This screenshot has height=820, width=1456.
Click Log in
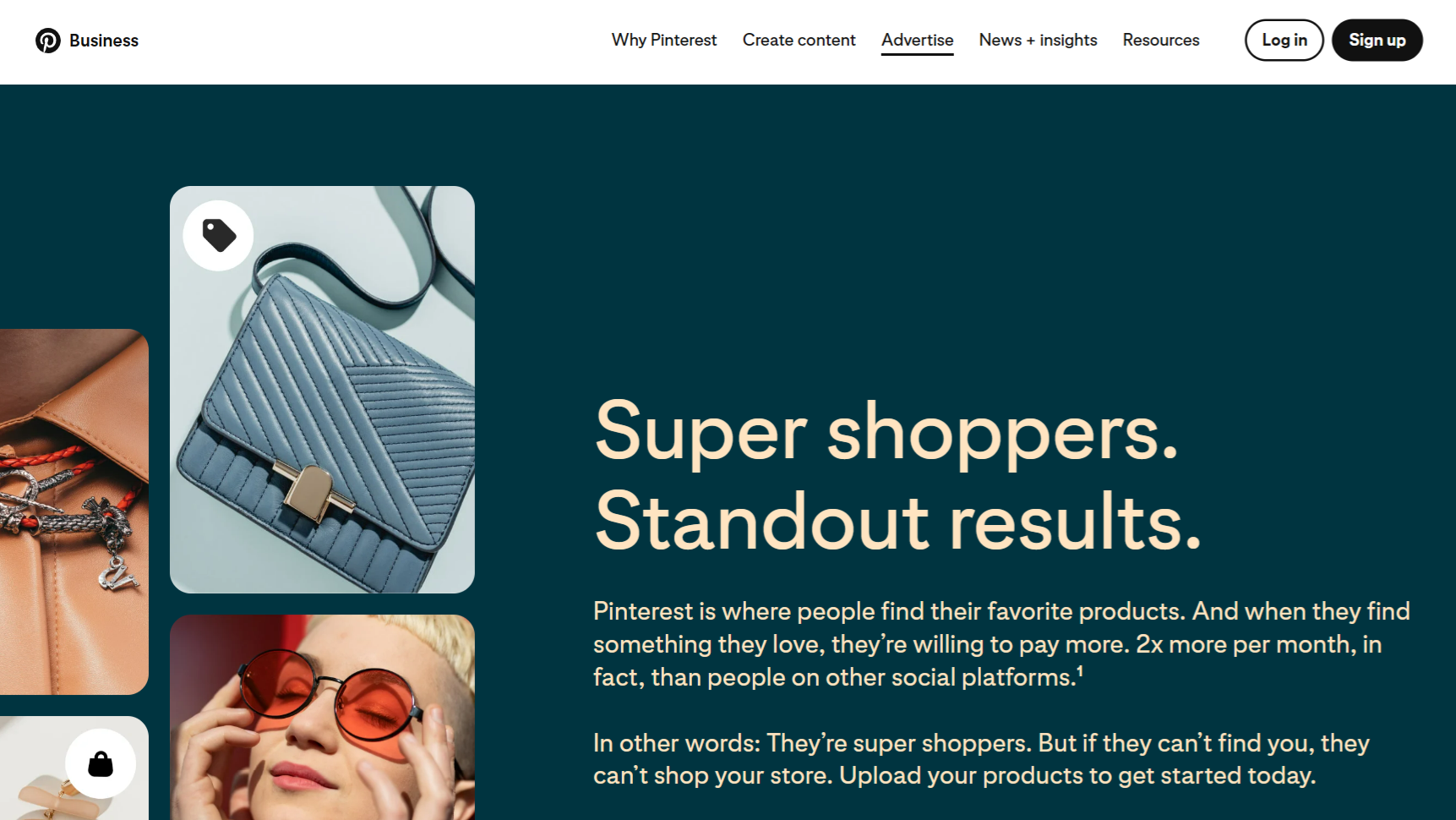pyautogui.click(x=1284, y=40)
